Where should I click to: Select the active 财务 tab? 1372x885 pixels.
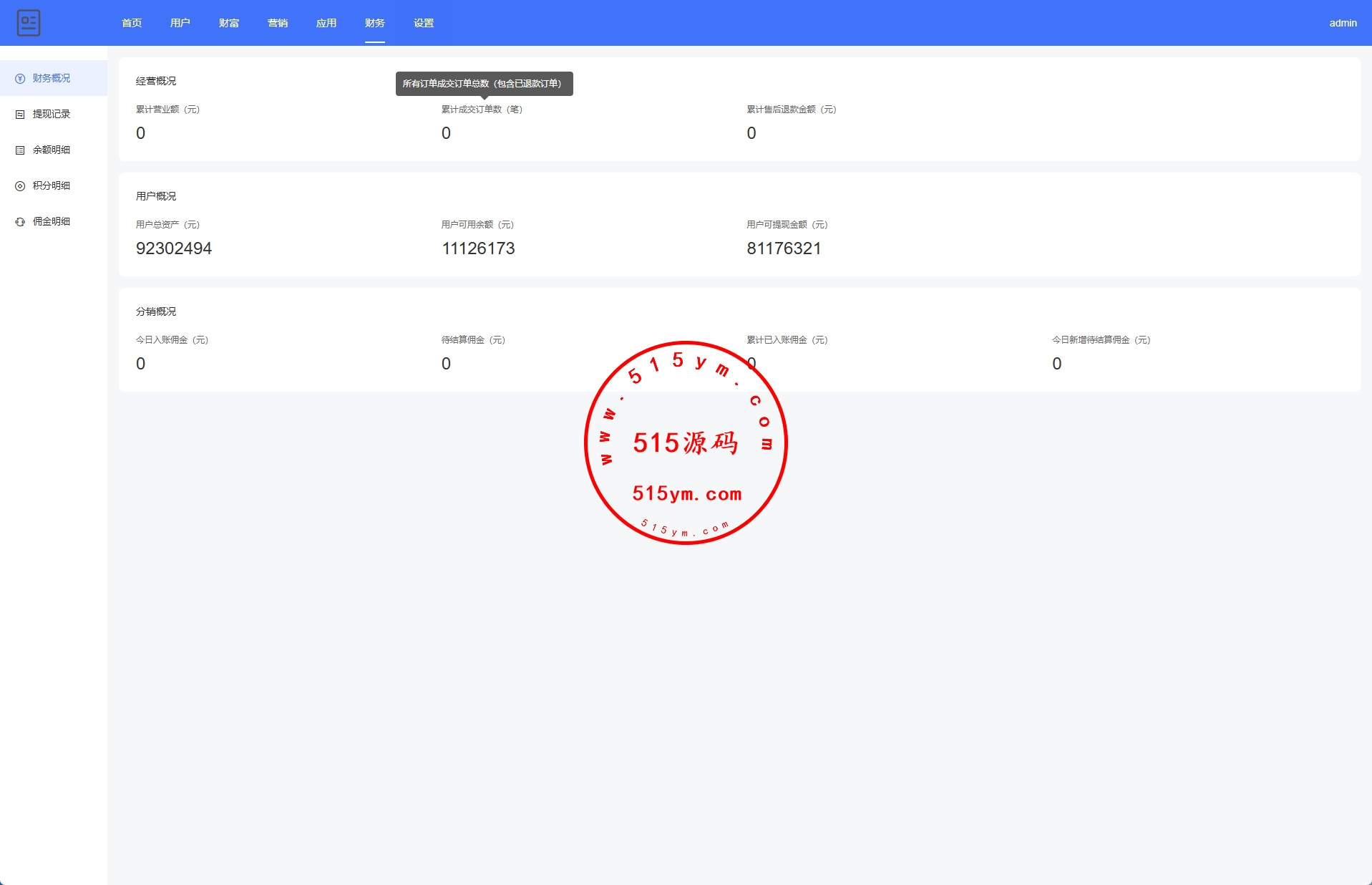coord(375,23)
